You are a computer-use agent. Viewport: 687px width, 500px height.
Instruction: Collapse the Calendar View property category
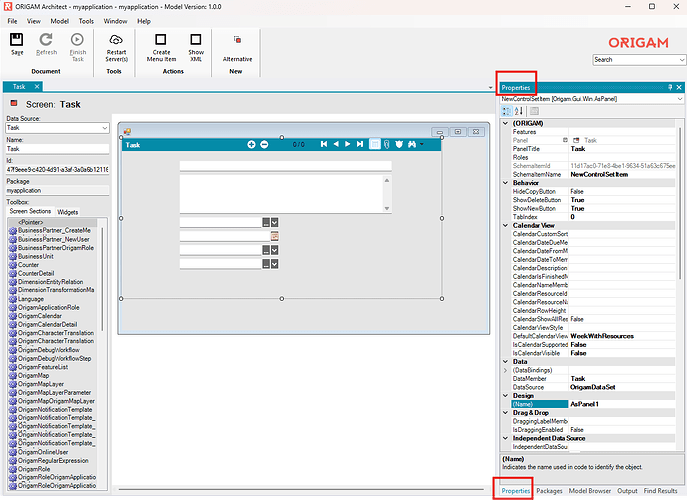505,225
